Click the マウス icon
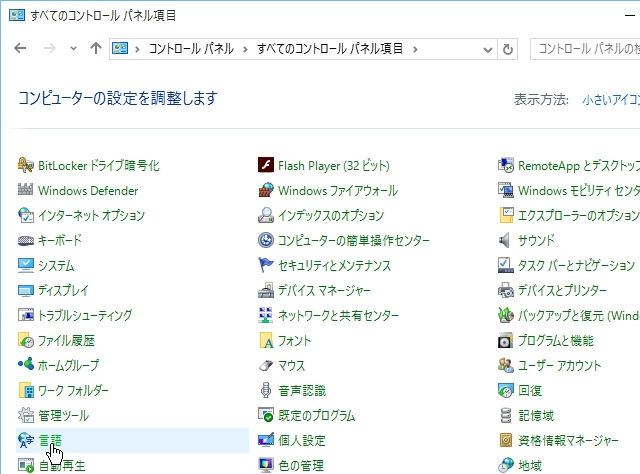The height and width of the screenshot is (474, 640). click(x=266, y=365)
